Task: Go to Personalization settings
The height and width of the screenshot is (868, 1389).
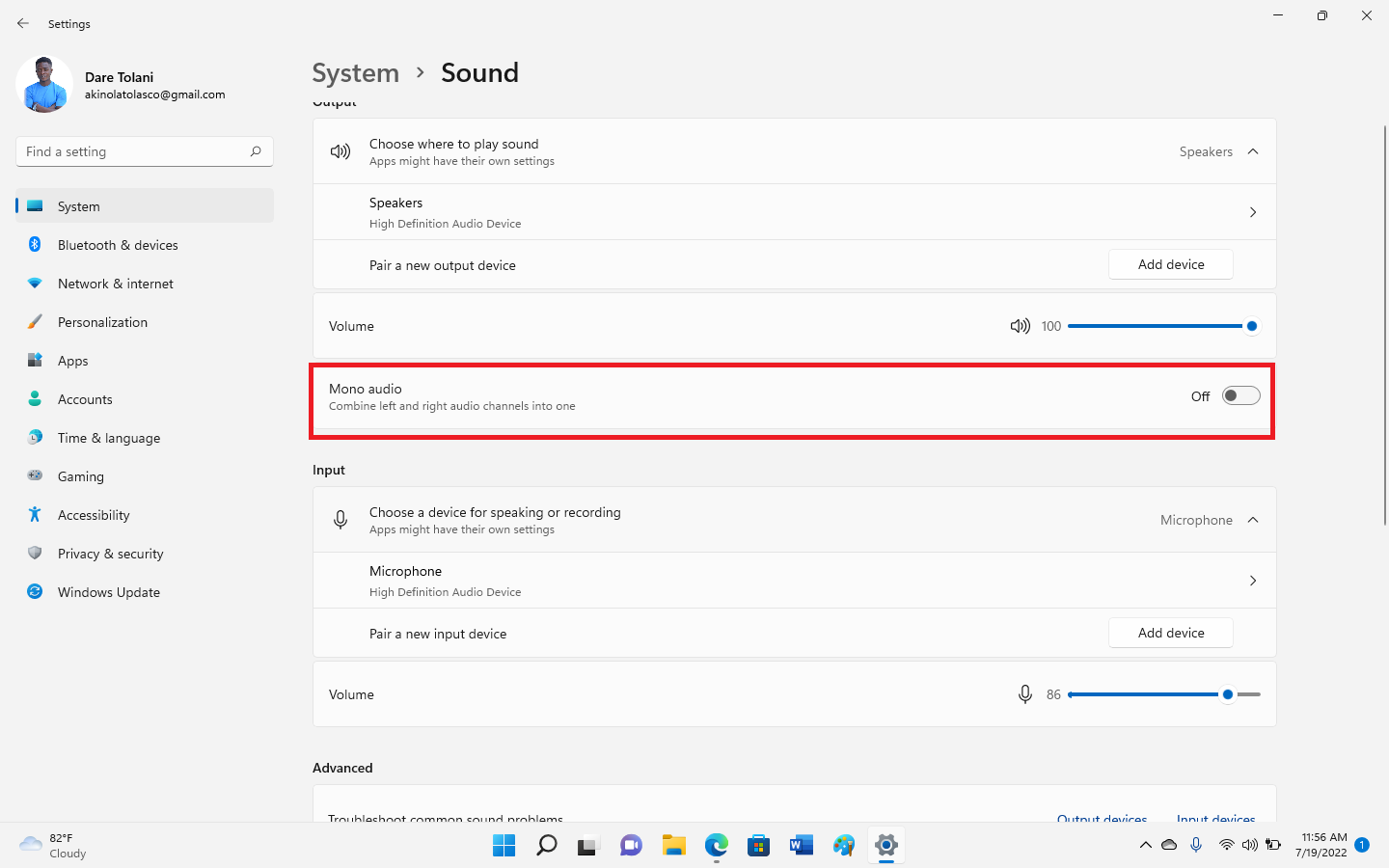Action: [145, 322]
